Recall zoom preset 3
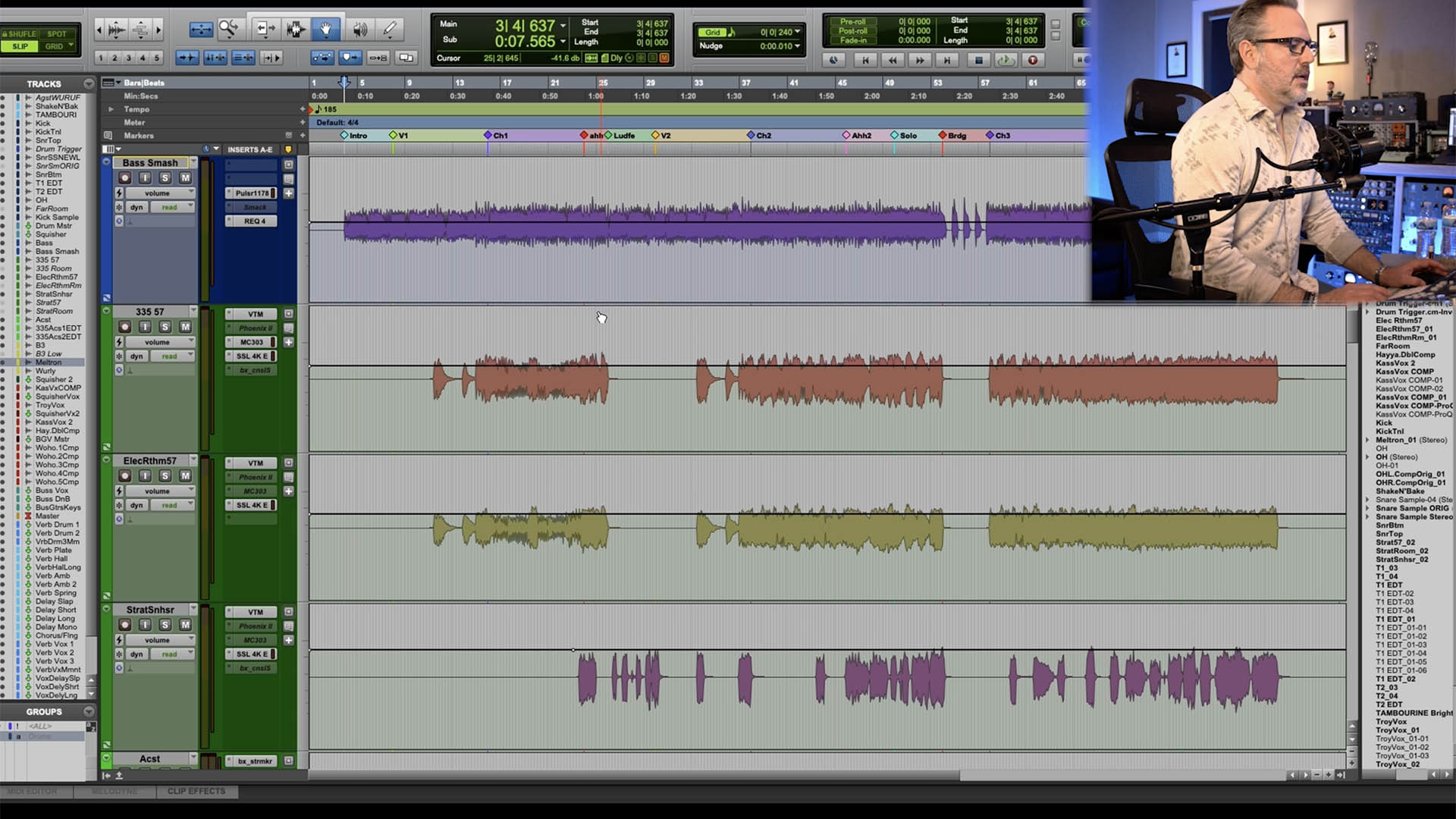 point(129,58)
